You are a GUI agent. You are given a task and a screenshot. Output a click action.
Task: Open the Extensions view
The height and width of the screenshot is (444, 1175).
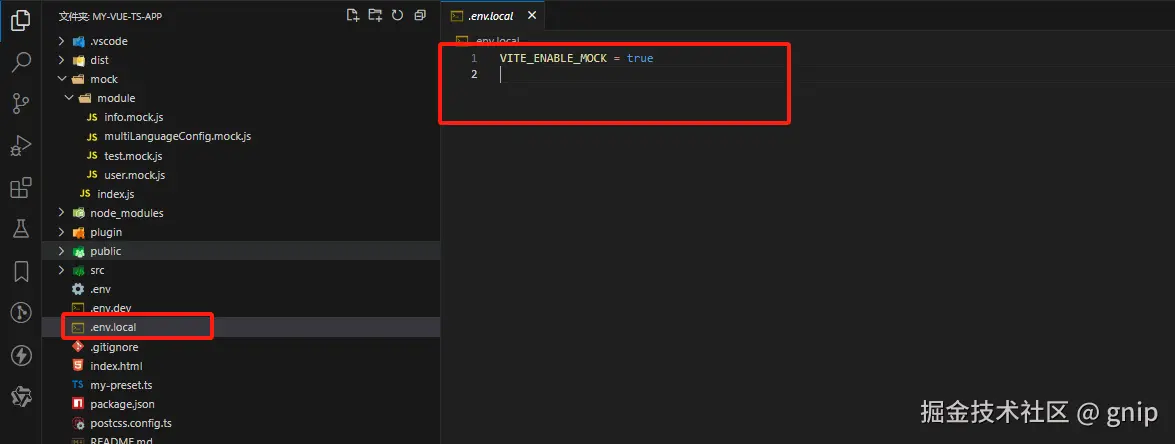[x=21, y=187]
